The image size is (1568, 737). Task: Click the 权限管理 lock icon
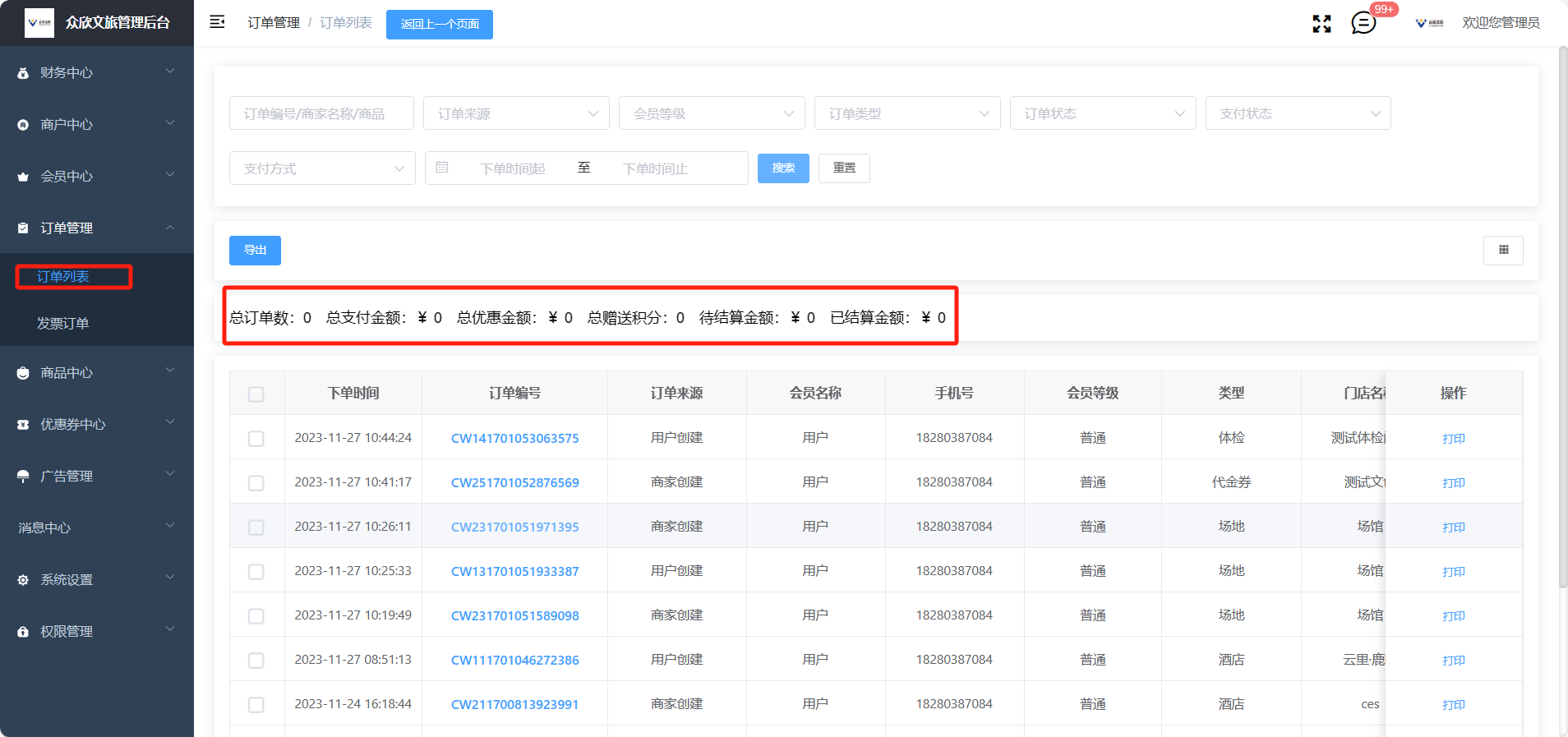click(23, 632)
